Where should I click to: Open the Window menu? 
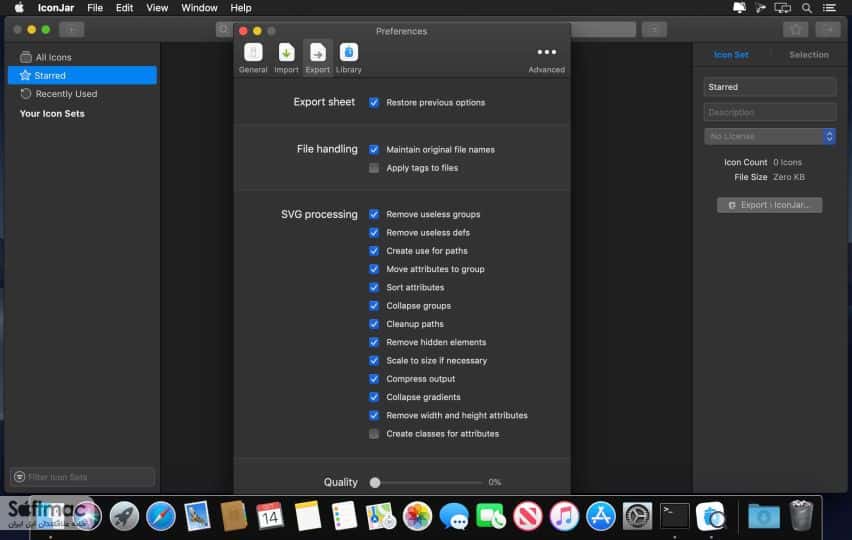[199, 8]
